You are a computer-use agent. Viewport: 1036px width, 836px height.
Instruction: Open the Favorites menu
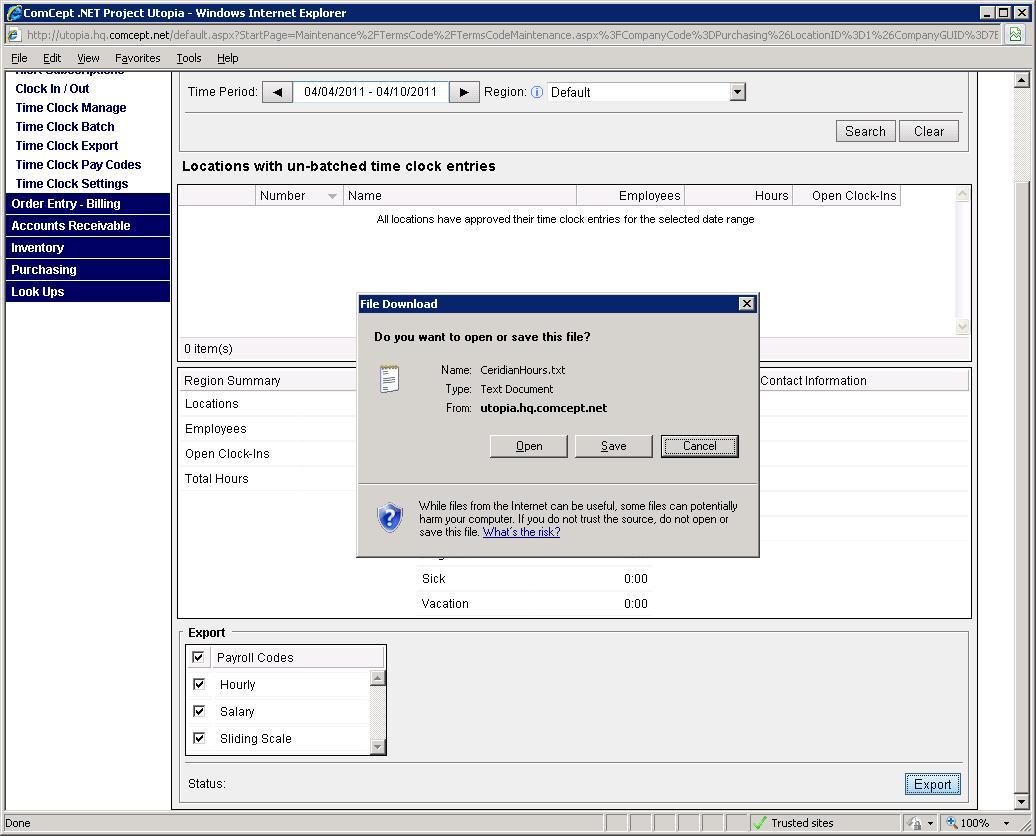(x=137, y=58)
